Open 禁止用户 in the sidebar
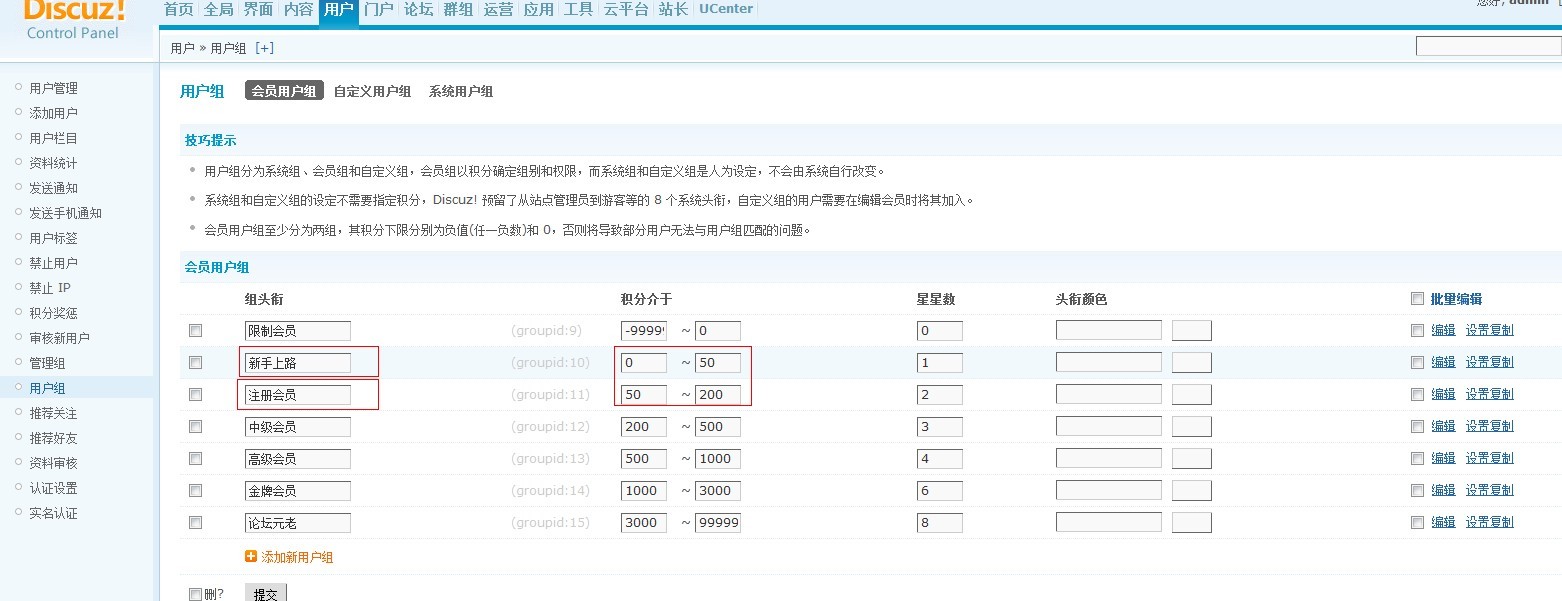Image resolution: width=1562 pixels, height=601 pixels. 53,263
